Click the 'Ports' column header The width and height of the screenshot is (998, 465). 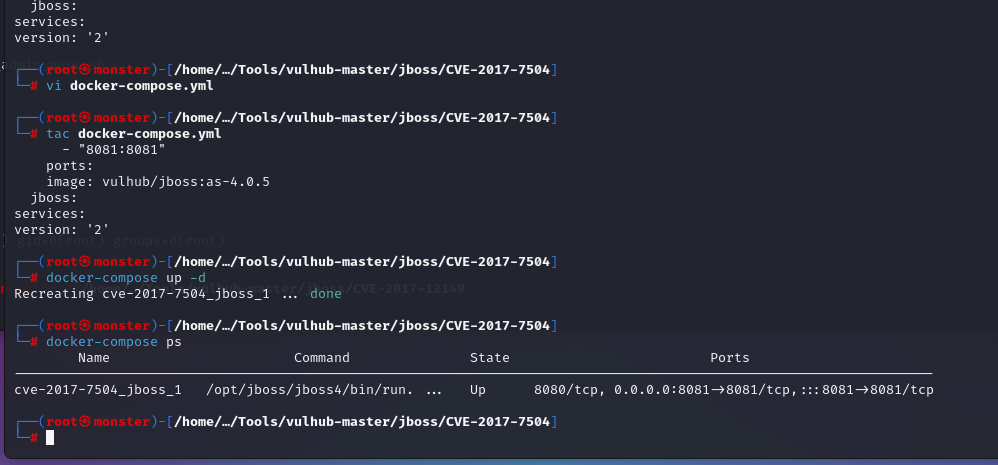click(729, 357)
